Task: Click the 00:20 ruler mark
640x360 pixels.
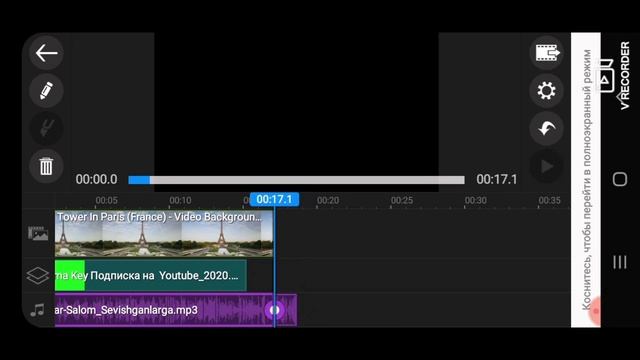Action: pyautogui.click(x=328, y=200)
